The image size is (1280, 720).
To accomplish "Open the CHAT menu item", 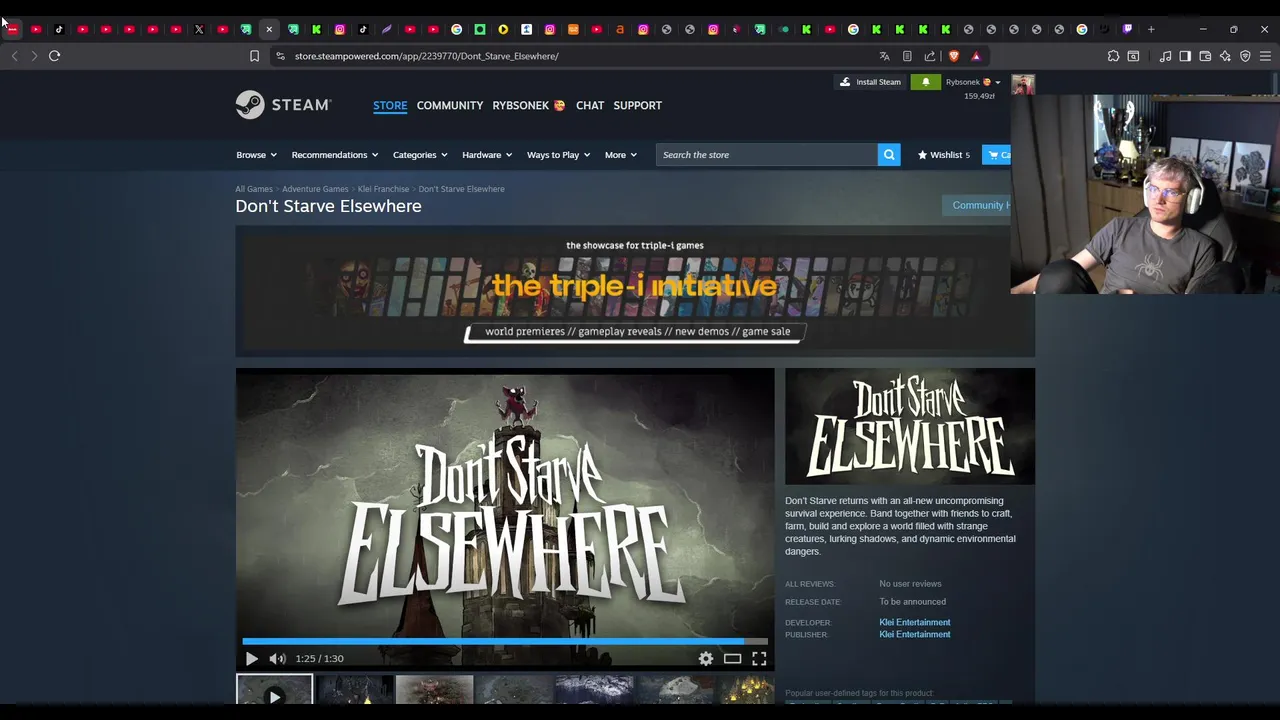I will click(x=590, y=105).
